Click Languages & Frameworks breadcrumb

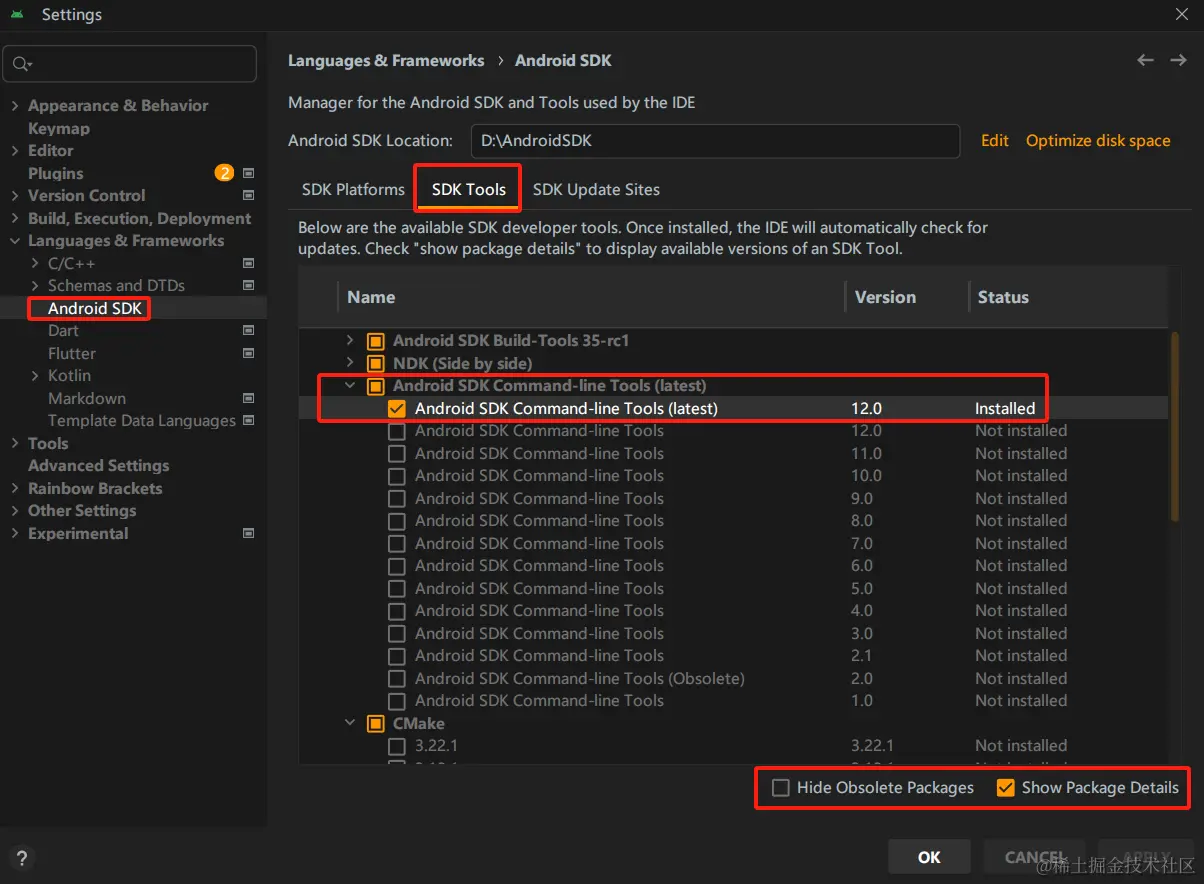(386, 61)
